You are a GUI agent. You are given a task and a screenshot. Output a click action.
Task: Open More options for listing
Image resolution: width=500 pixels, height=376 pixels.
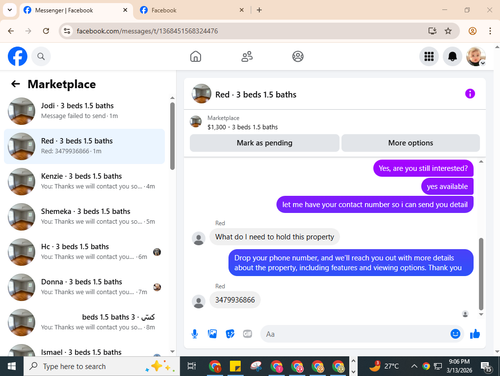pyautogui.click(x=411, y=143)
